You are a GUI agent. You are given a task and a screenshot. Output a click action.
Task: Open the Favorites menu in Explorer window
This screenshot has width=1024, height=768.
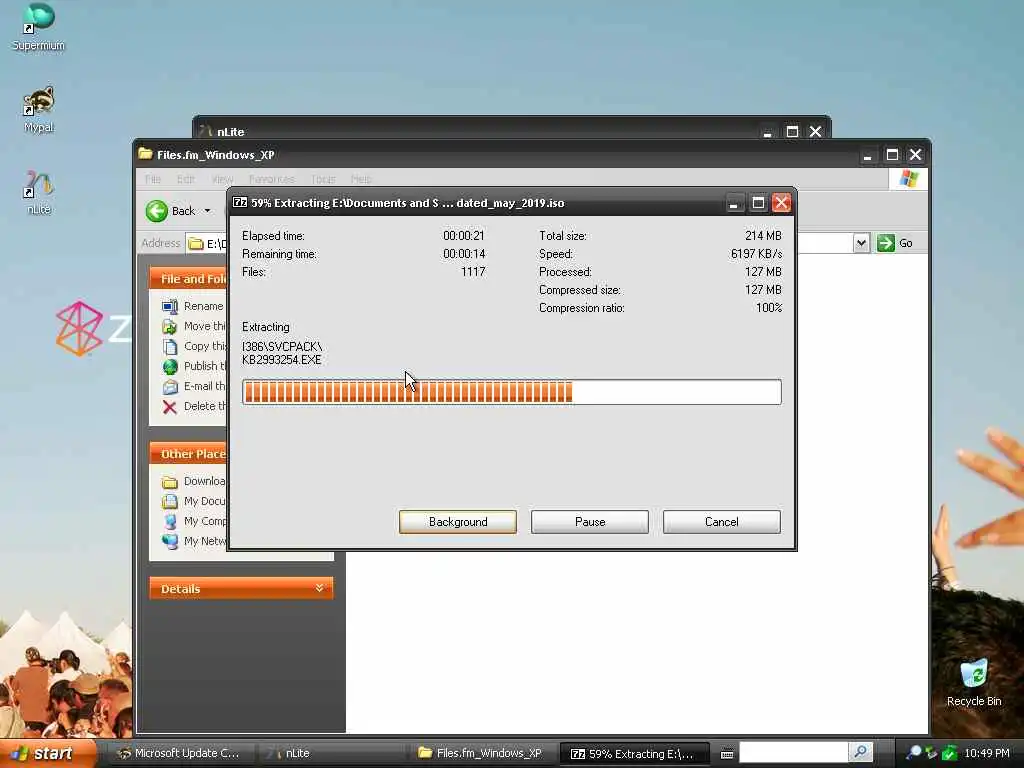point(271,179)
